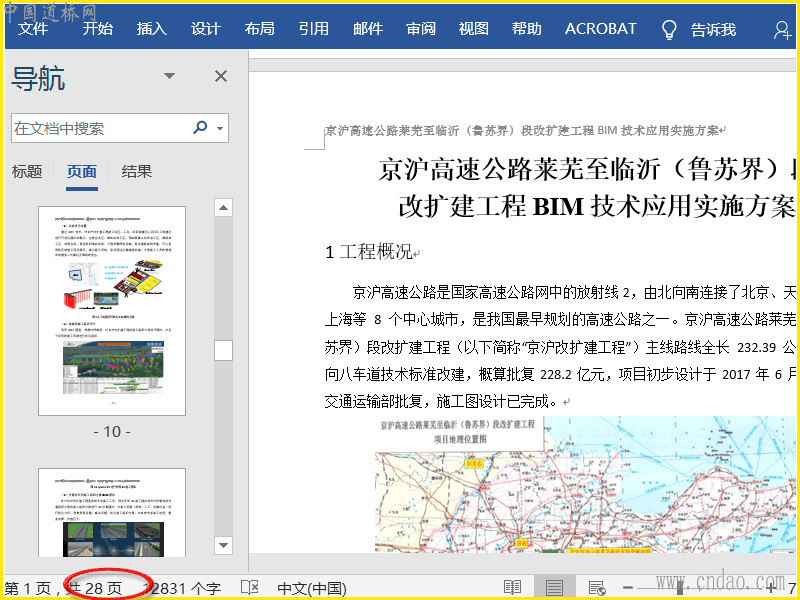Select page 10 thumbnail
The height and width of the screenshot is (600, 800).
112,310
